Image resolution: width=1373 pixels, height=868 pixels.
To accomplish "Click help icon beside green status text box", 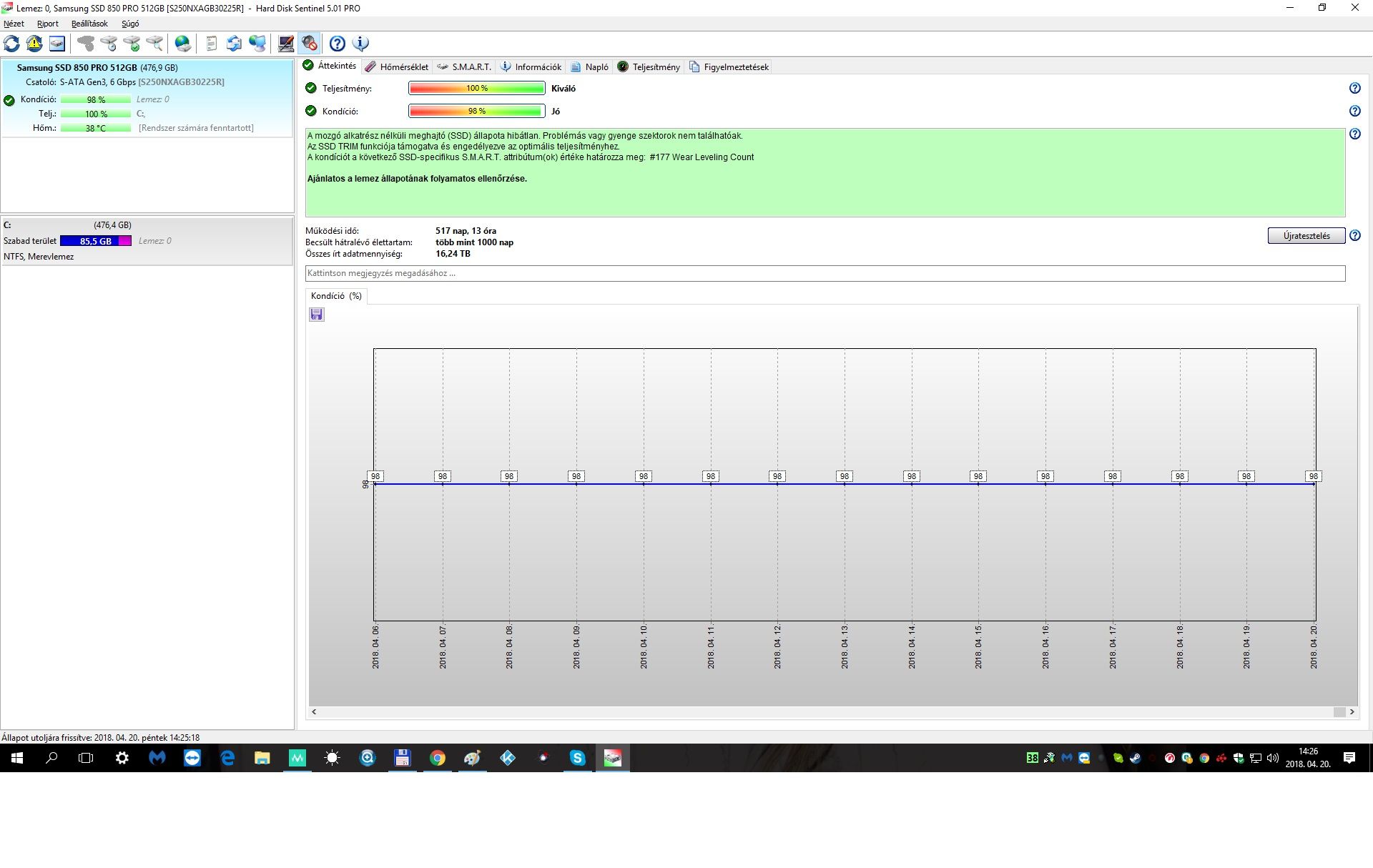I will pyautogui.click(x=1354, y=134).
